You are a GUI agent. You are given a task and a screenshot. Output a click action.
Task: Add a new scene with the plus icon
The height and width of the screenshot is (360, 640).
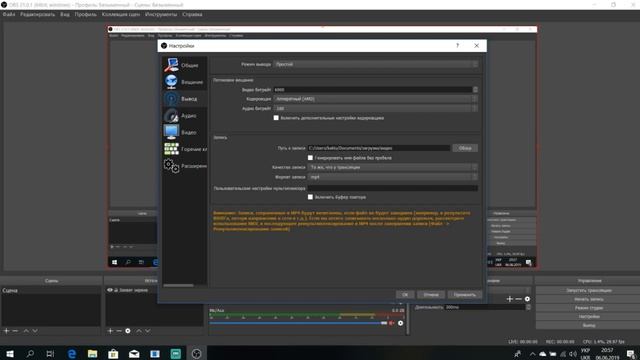(7, 331)
